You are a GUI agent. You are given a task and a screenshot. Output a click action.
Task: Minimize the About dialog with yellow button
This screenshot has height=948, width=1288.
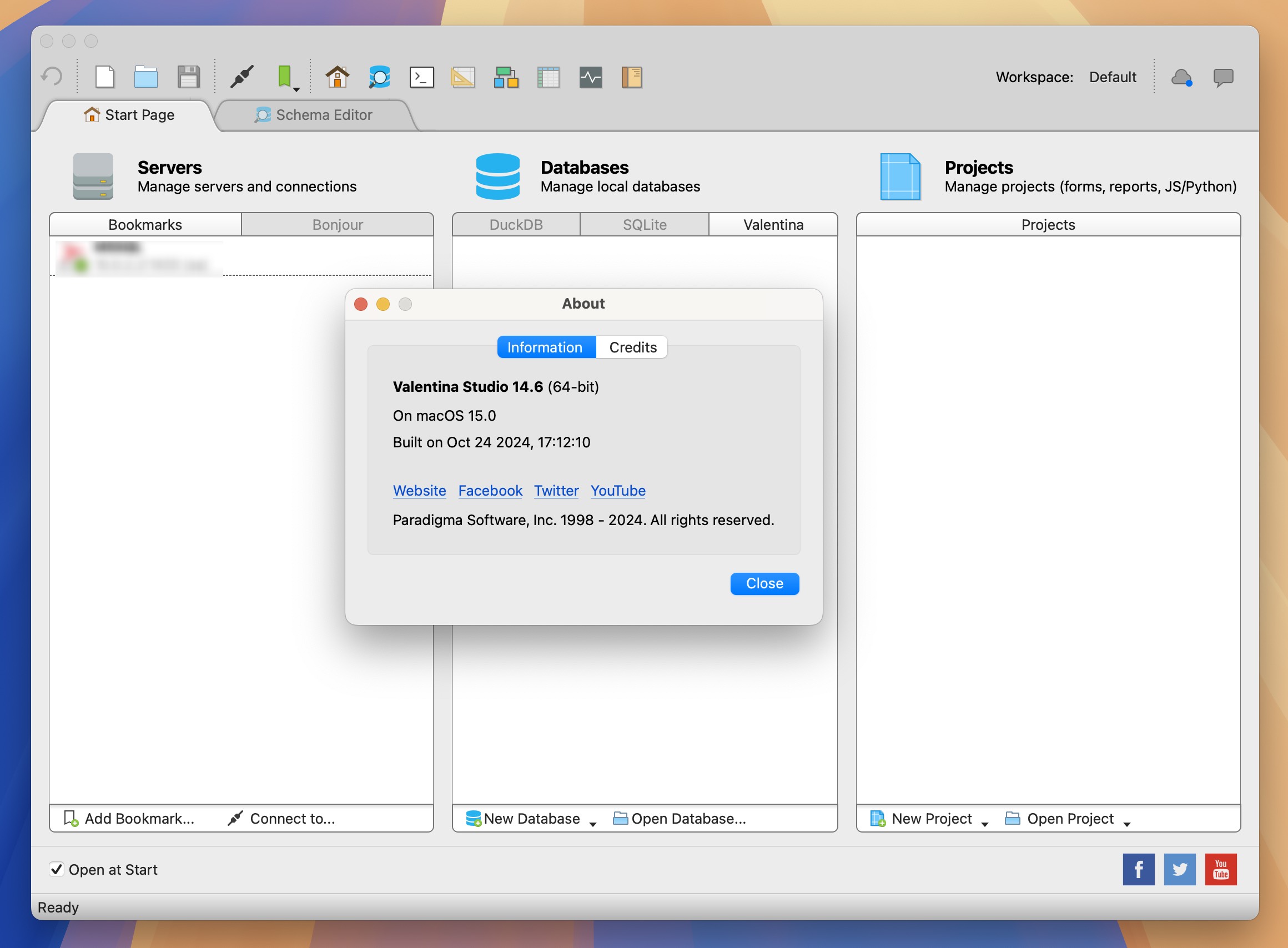383,304
